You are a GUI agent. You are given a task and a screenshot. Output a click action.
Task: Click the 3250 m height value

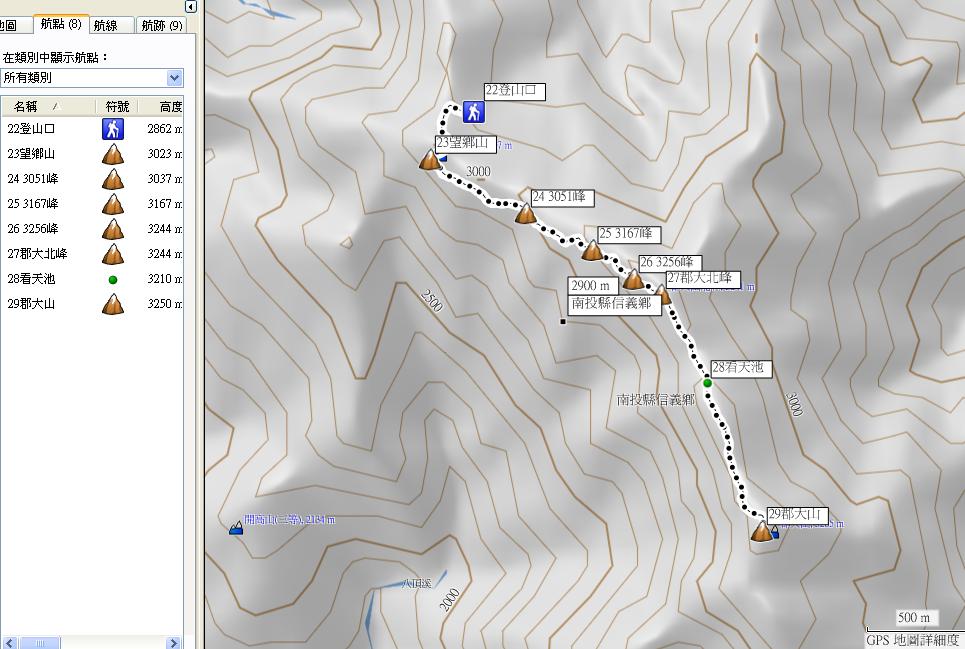(x=164, y=304)
